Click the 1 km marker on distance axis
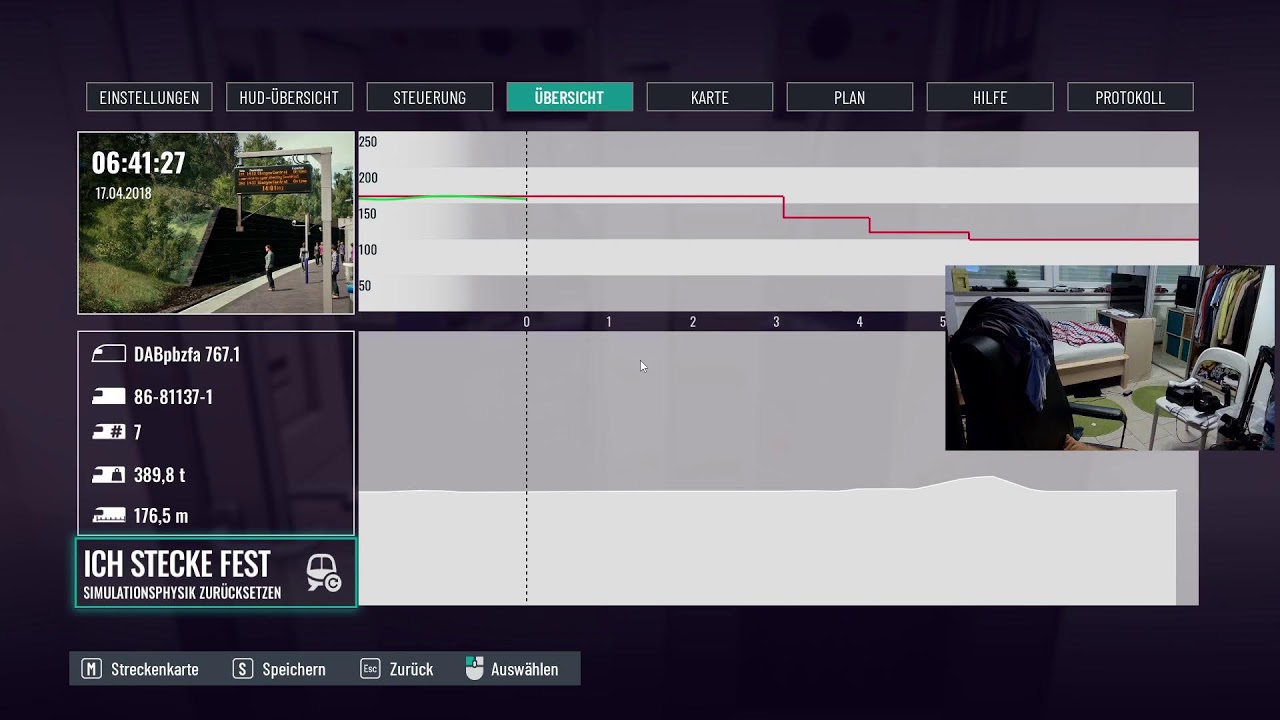This screenshot has height=720, width=1280. tap(608, 322)
